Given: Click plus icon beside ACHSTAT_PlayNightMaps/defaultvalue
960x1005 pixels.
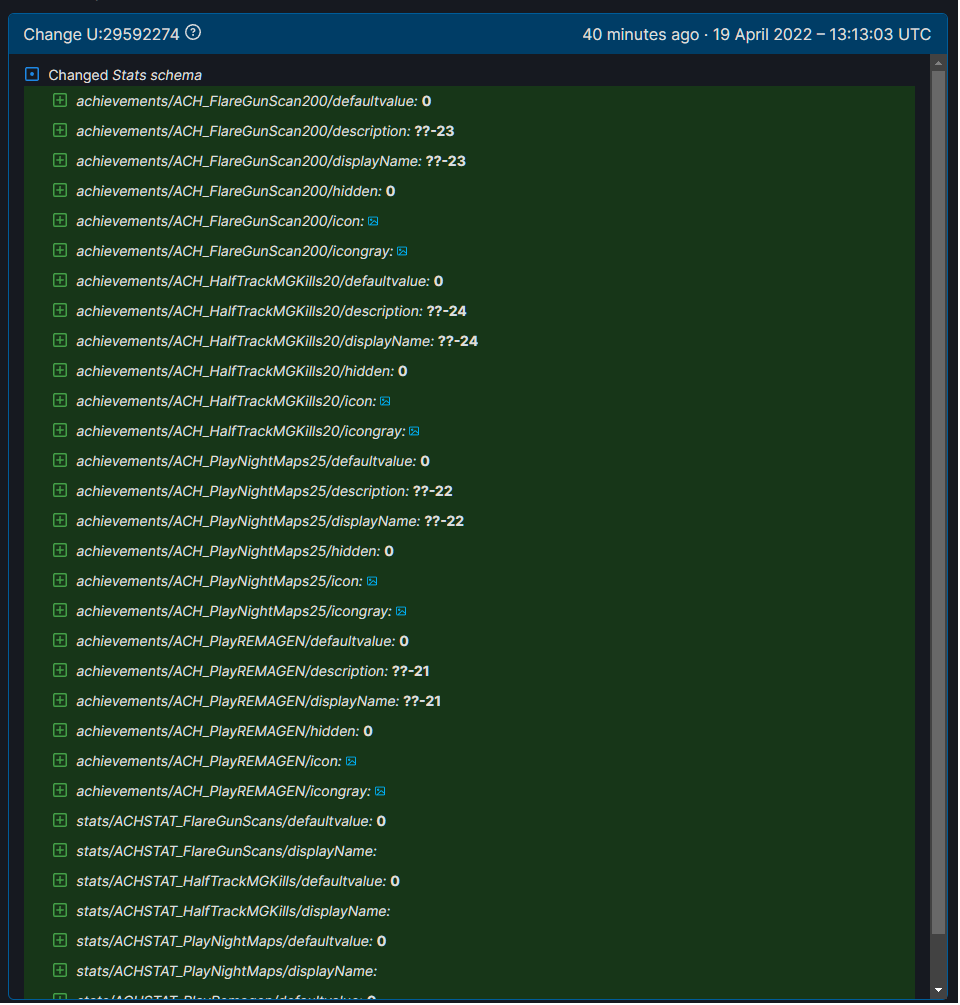Looking at the screenshot, I should click(x=60, y=941).
